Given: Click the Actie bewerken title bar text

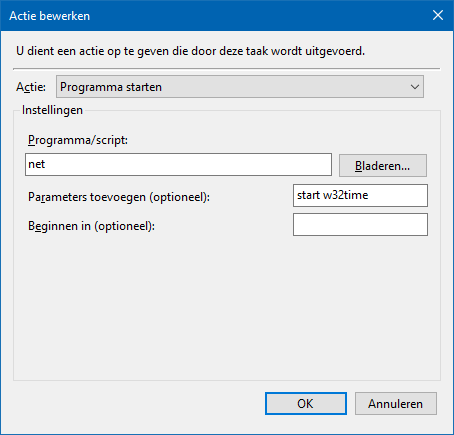Looking at the screenshot, I should click(50, 16).
